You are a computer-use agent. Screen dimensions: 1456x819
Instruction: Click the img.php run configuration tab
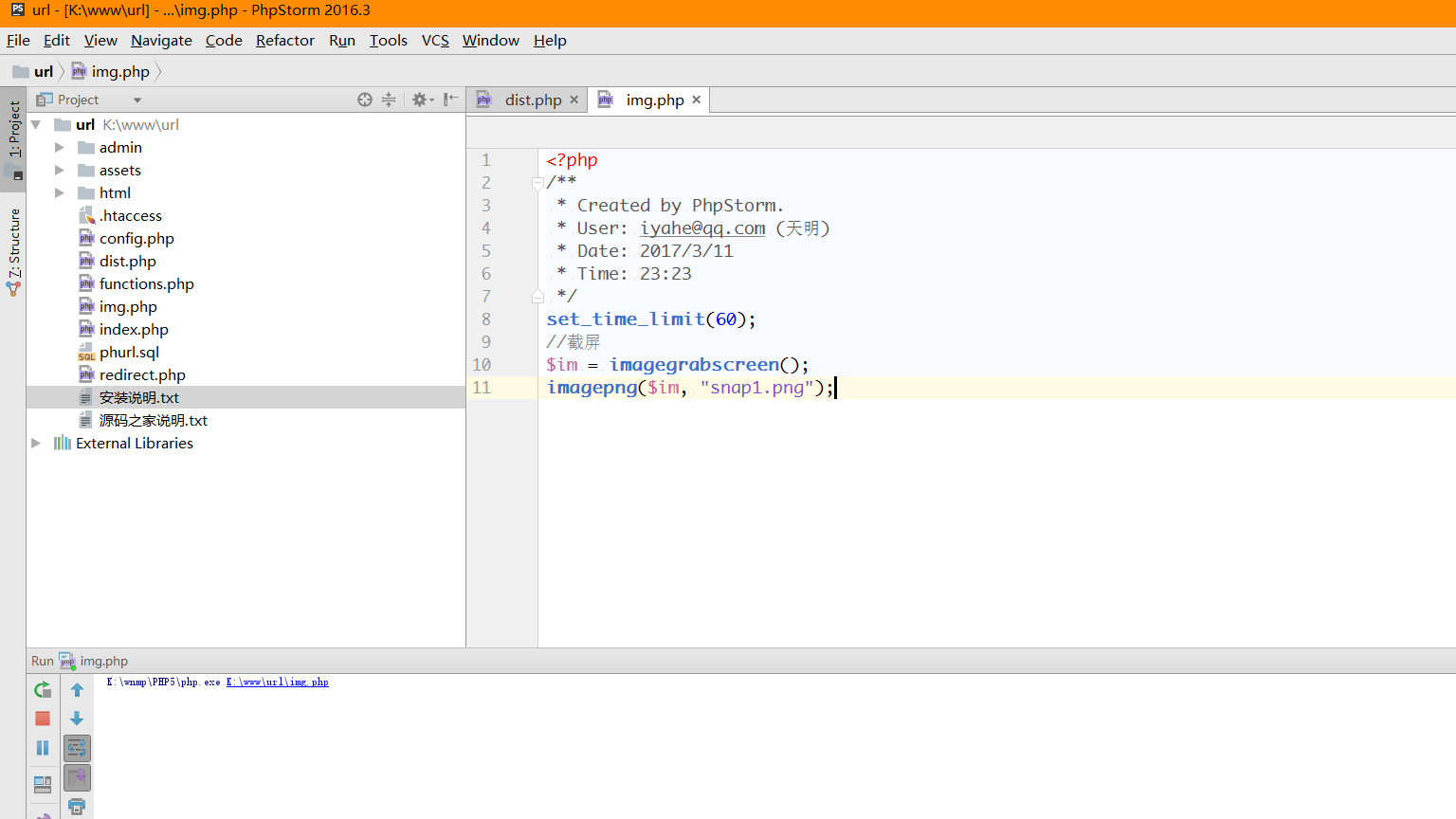(x=94, y=661)
